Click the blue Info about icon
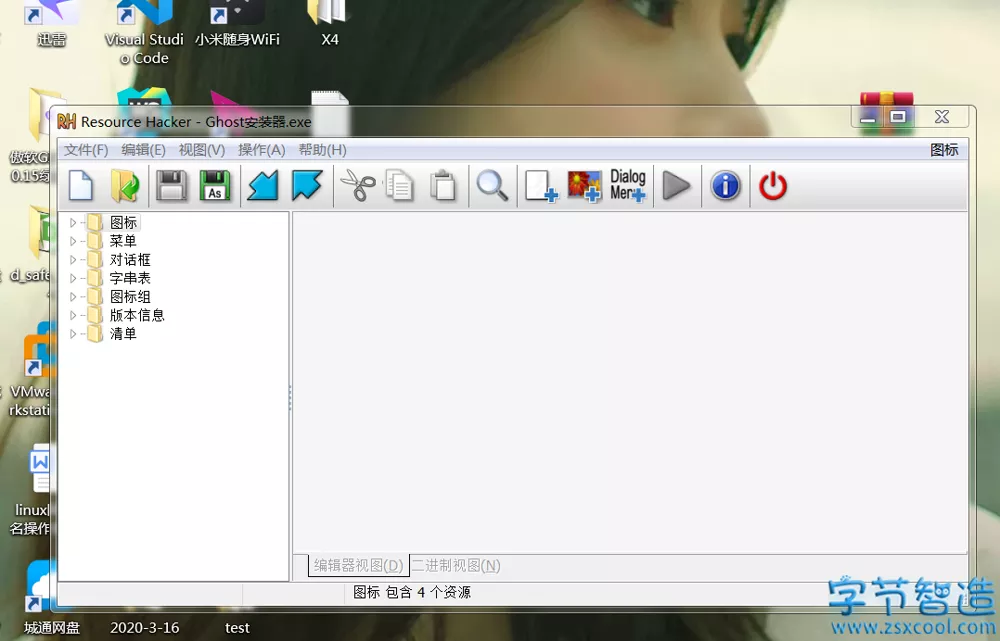 [725, 186]
